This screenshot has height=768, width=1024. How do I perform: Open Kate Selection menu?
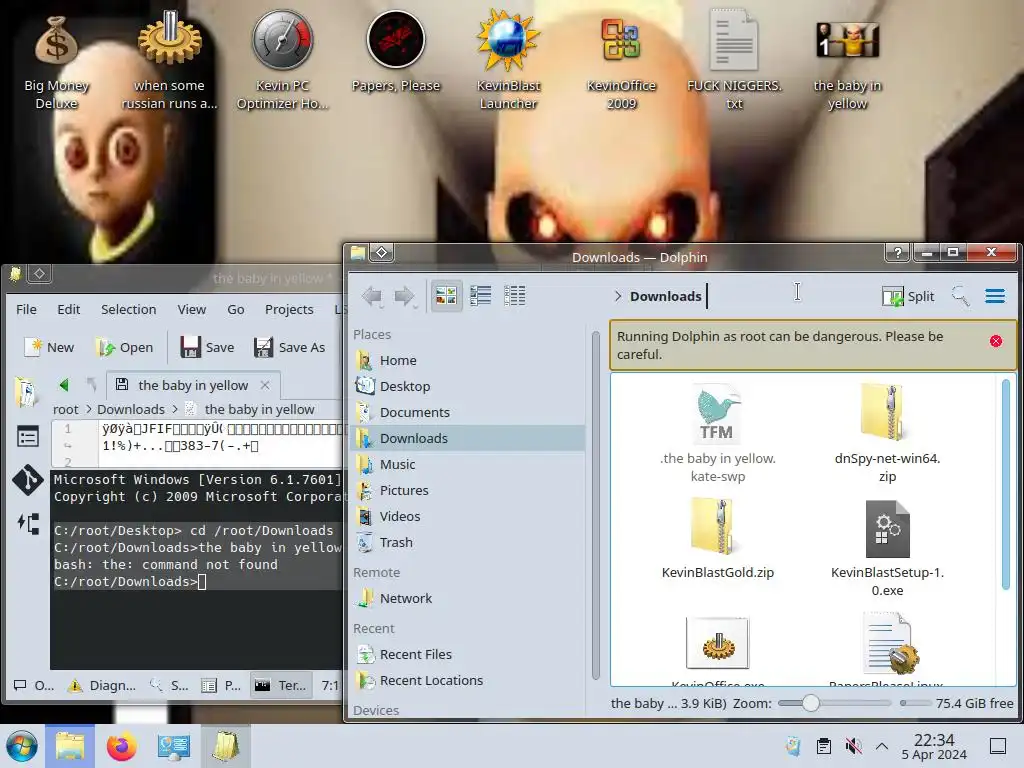[x=129, y=310]
